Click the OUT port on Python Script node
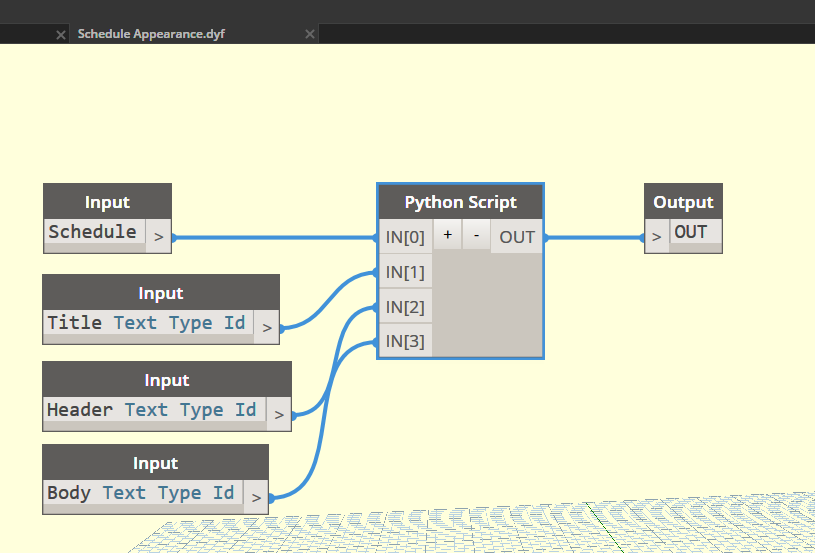 tap(517, 237)
